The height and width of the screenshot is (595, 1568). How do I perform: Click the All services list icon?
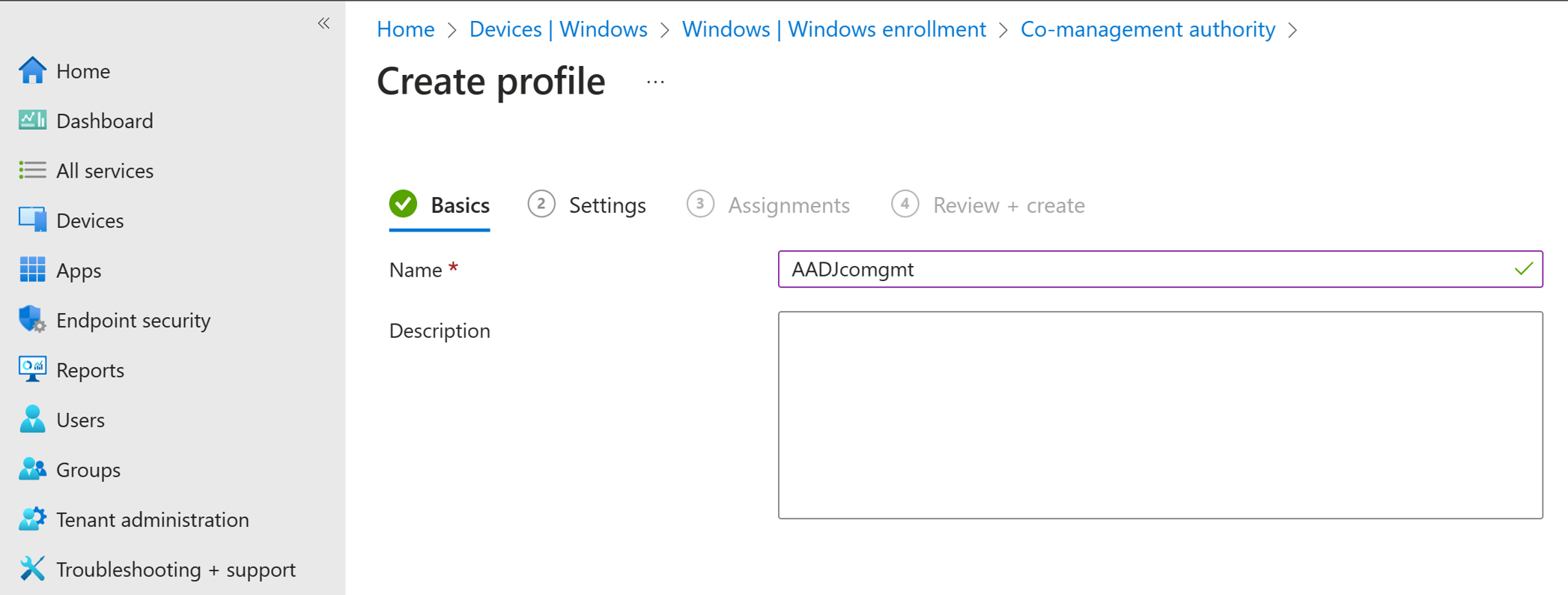point(32,170)
